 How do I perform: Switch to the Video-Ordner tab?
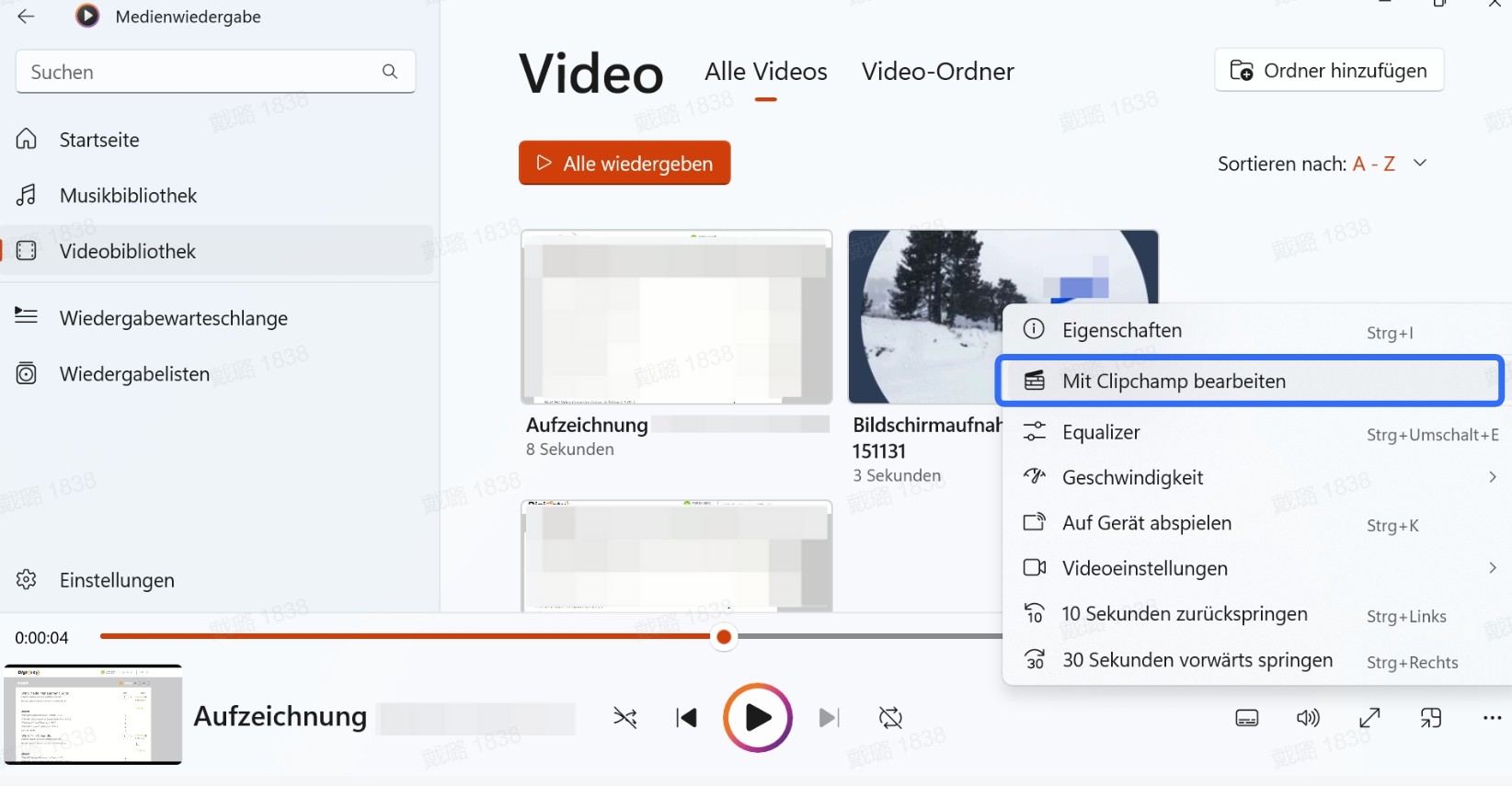point(938,72)
